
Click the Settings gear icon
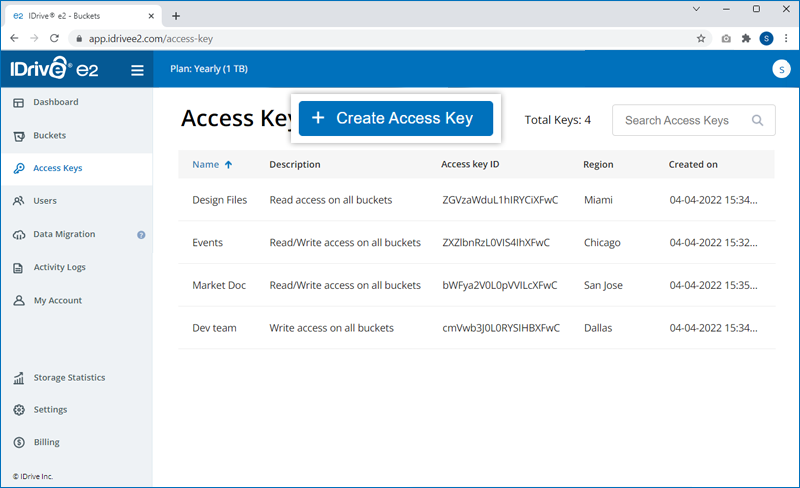(x=19, y=410)
